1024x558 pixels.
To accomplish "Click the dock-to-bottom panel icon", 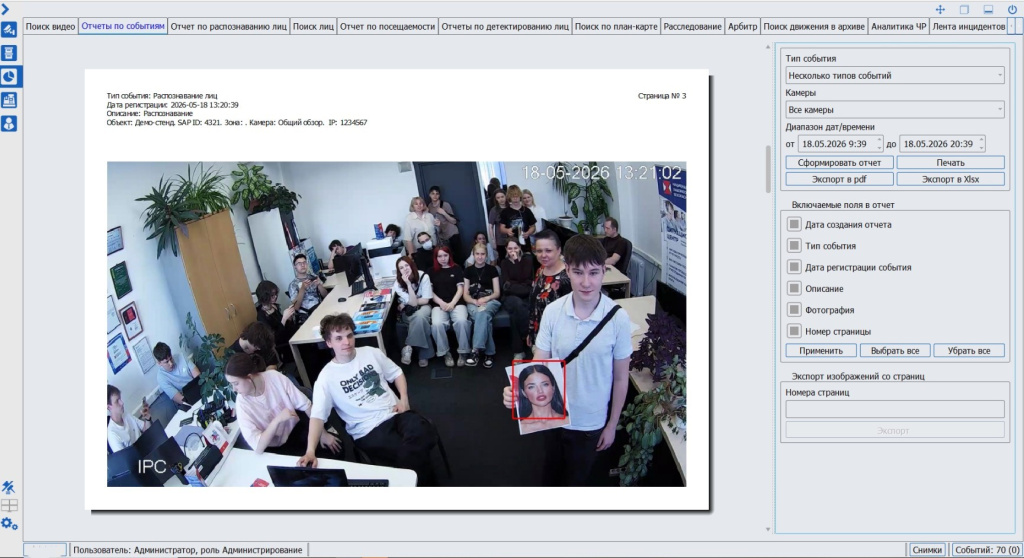I will click(988, 9).
